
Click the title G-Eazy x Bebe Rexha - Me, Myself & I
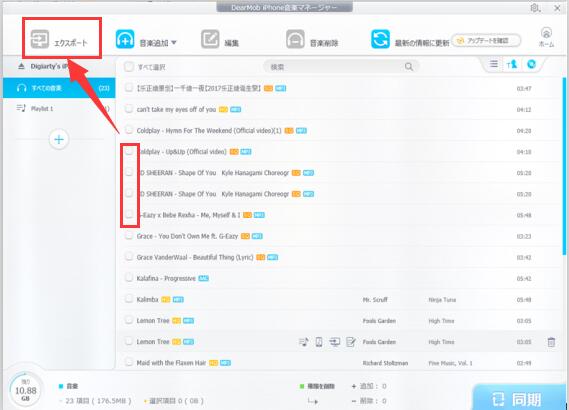click(x=190, y=215)
